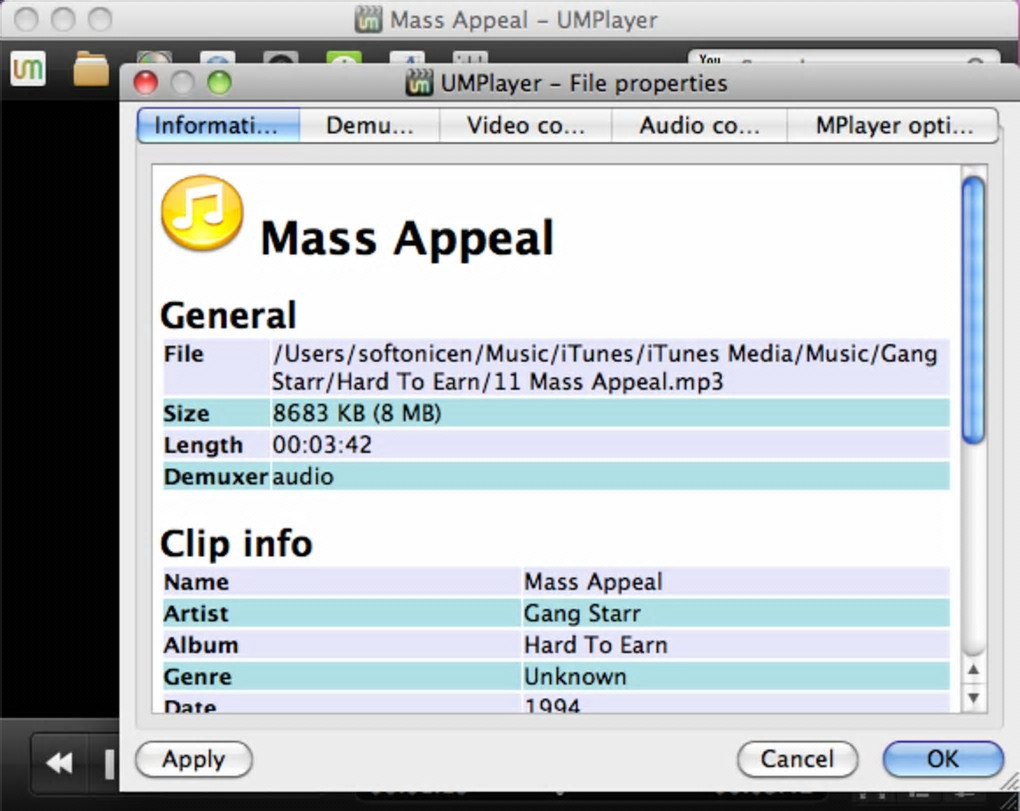
Task: Click the scrollbar down arrow
Action: coord(973,698)
